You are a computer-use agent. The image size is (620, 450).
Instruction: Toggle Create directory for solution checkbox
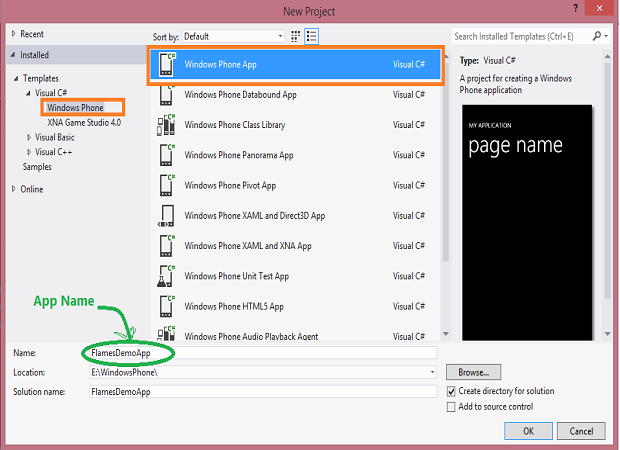point(451,391)
